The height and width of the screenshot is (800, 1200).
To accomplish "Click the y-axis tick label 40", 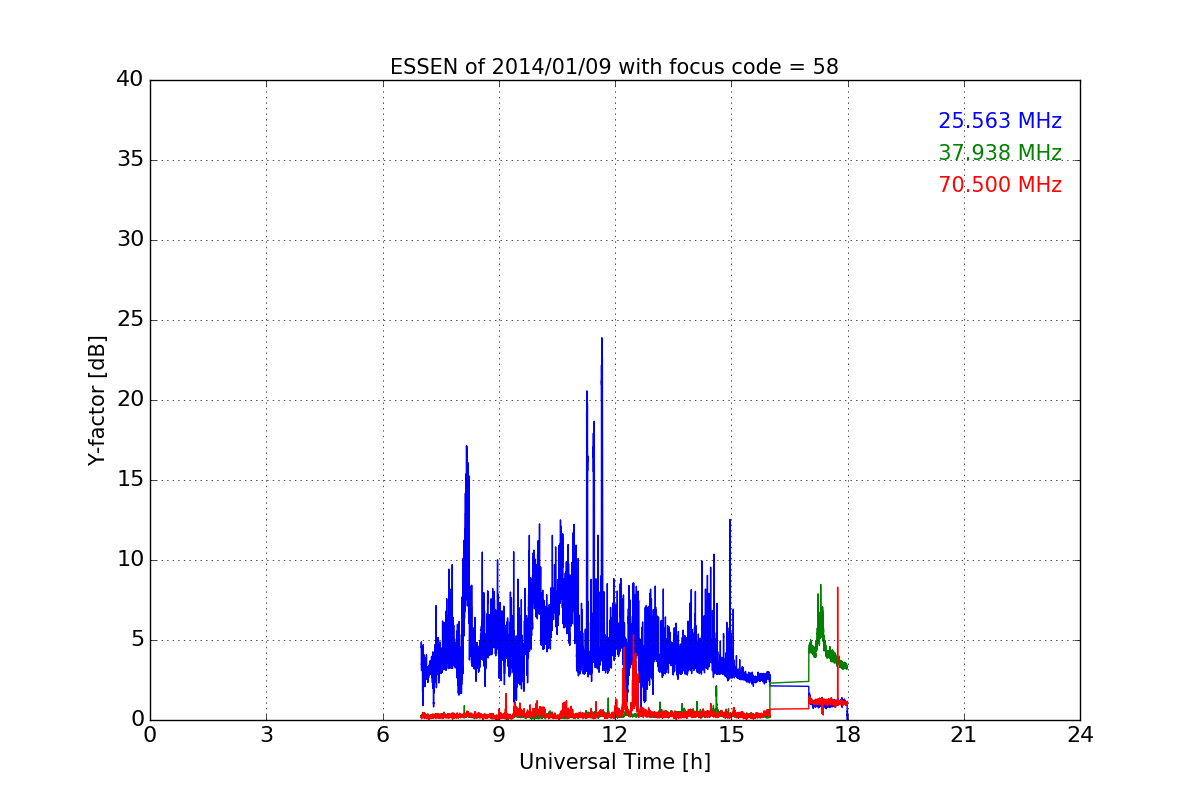I will coord(130,80).
